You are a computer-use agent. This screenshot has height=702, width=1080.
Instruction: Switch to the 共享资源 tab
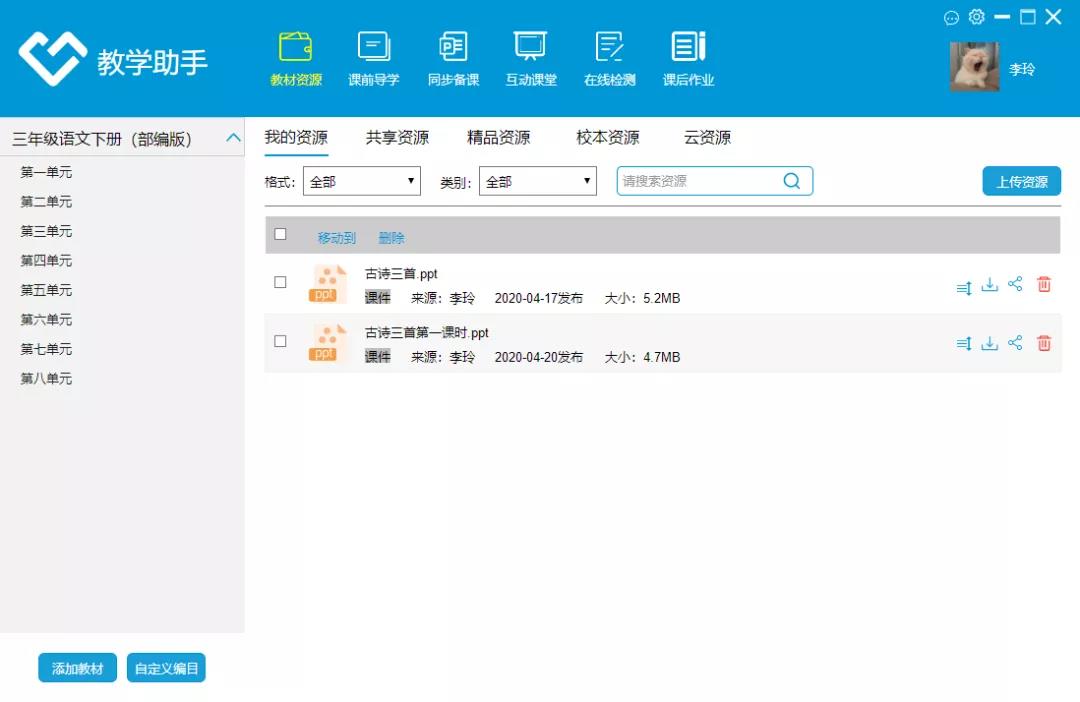397,138
